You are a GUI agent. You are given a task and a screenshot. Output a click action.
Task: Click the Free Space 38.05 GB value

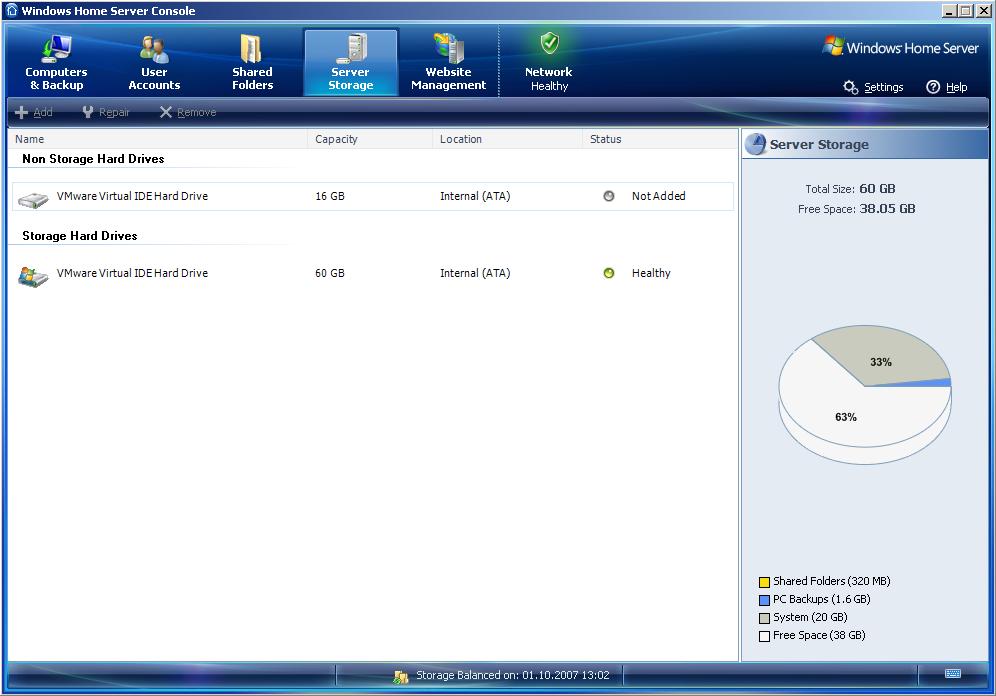pos(887,209)
